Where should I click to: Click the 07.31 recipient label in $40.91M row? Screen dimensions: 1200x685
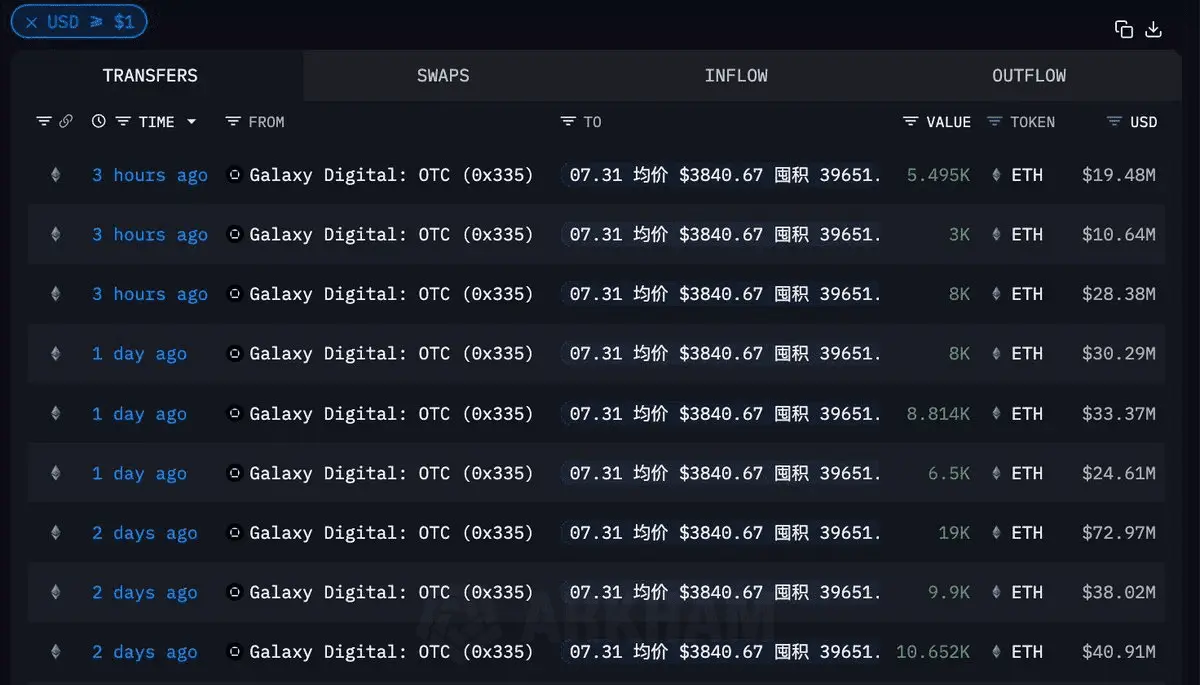(725, 652)
